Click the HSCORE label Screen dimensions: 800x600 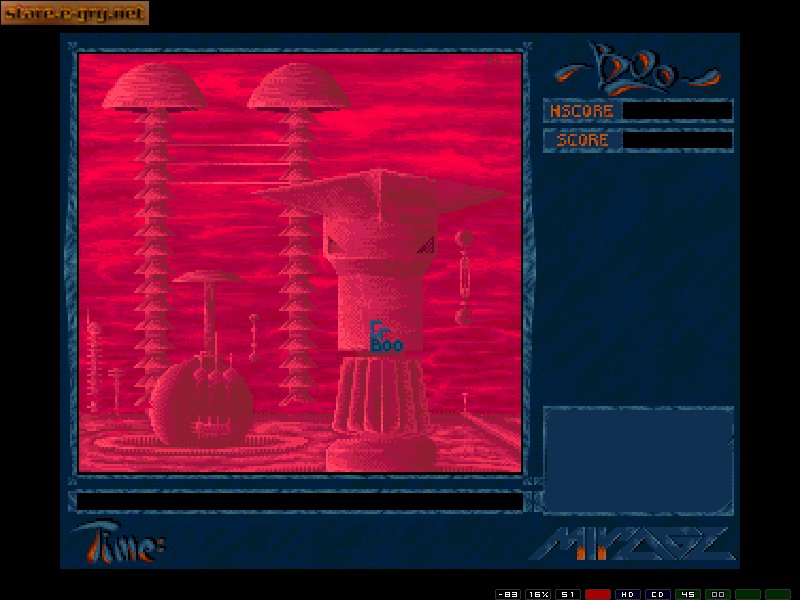(x=582, y=111)
